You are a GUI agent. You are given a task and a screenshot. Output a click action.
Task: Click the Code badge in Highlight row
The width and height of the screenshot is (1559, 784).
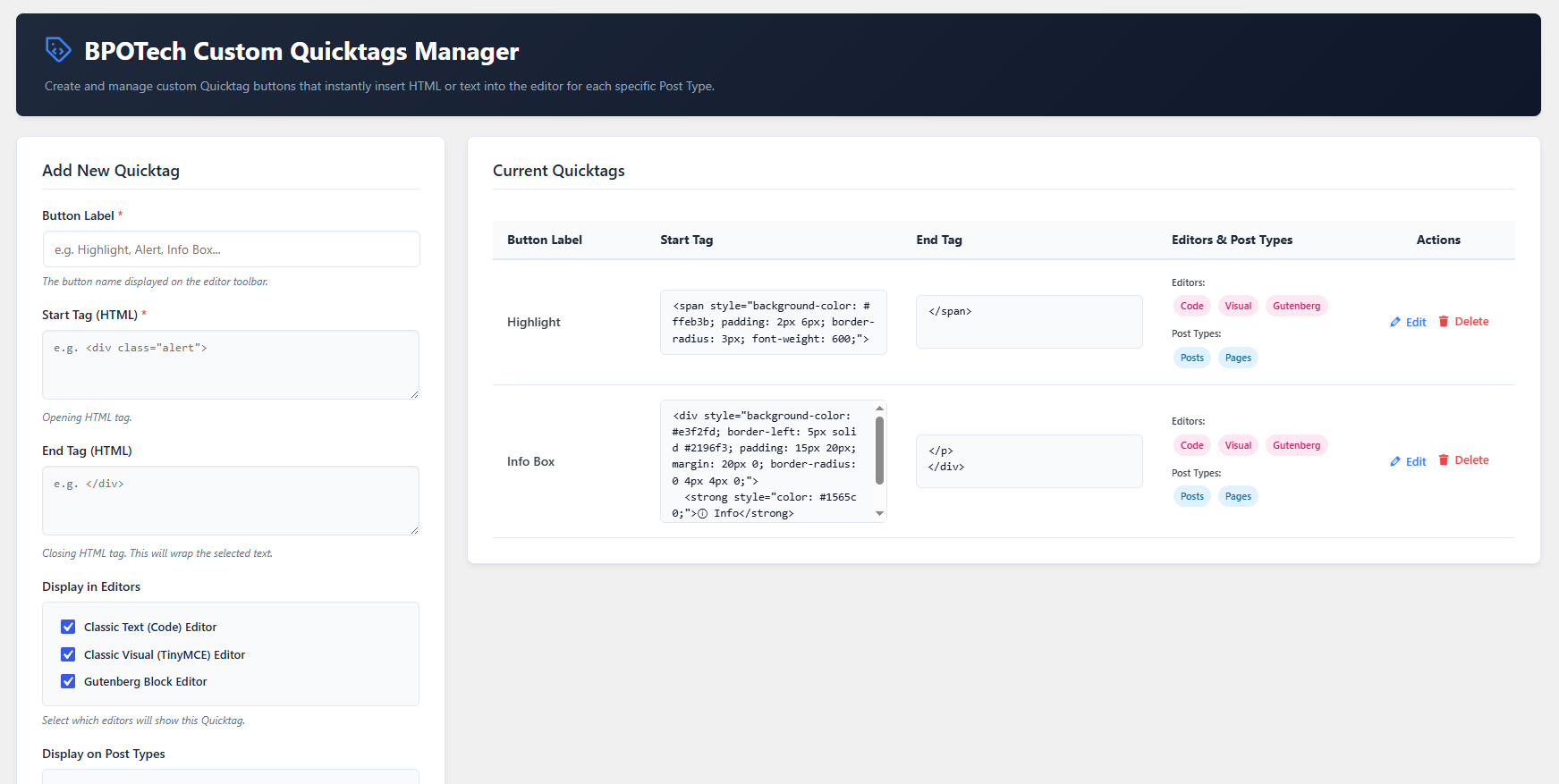click(1191, 306)
